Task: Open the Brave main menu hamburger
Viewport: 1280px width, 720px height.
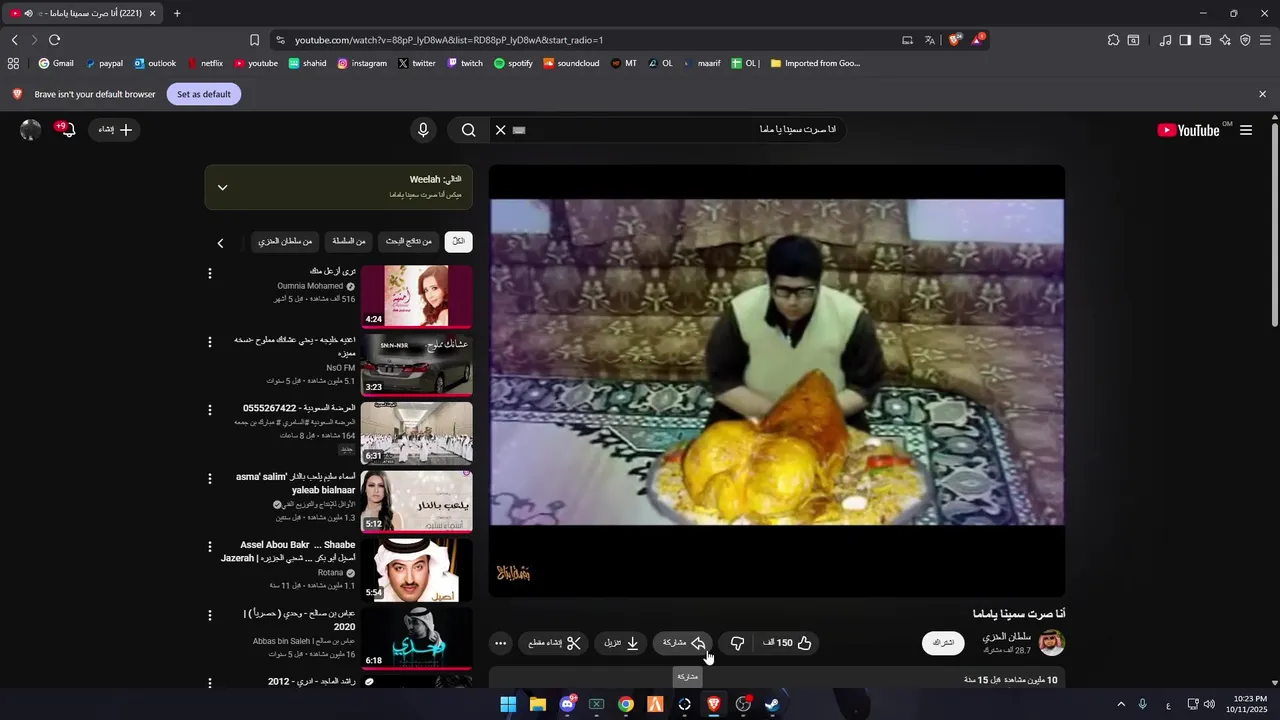Action: (x=1266, y=40)
